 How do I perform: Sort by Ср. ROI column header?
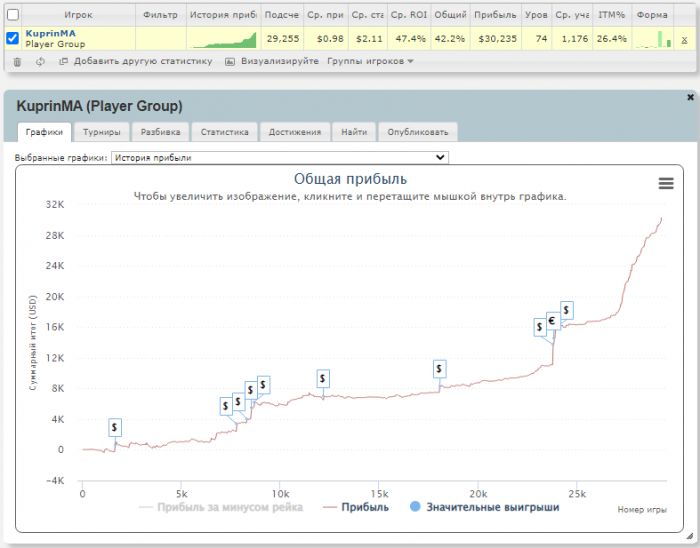click(x=408, y=15)
